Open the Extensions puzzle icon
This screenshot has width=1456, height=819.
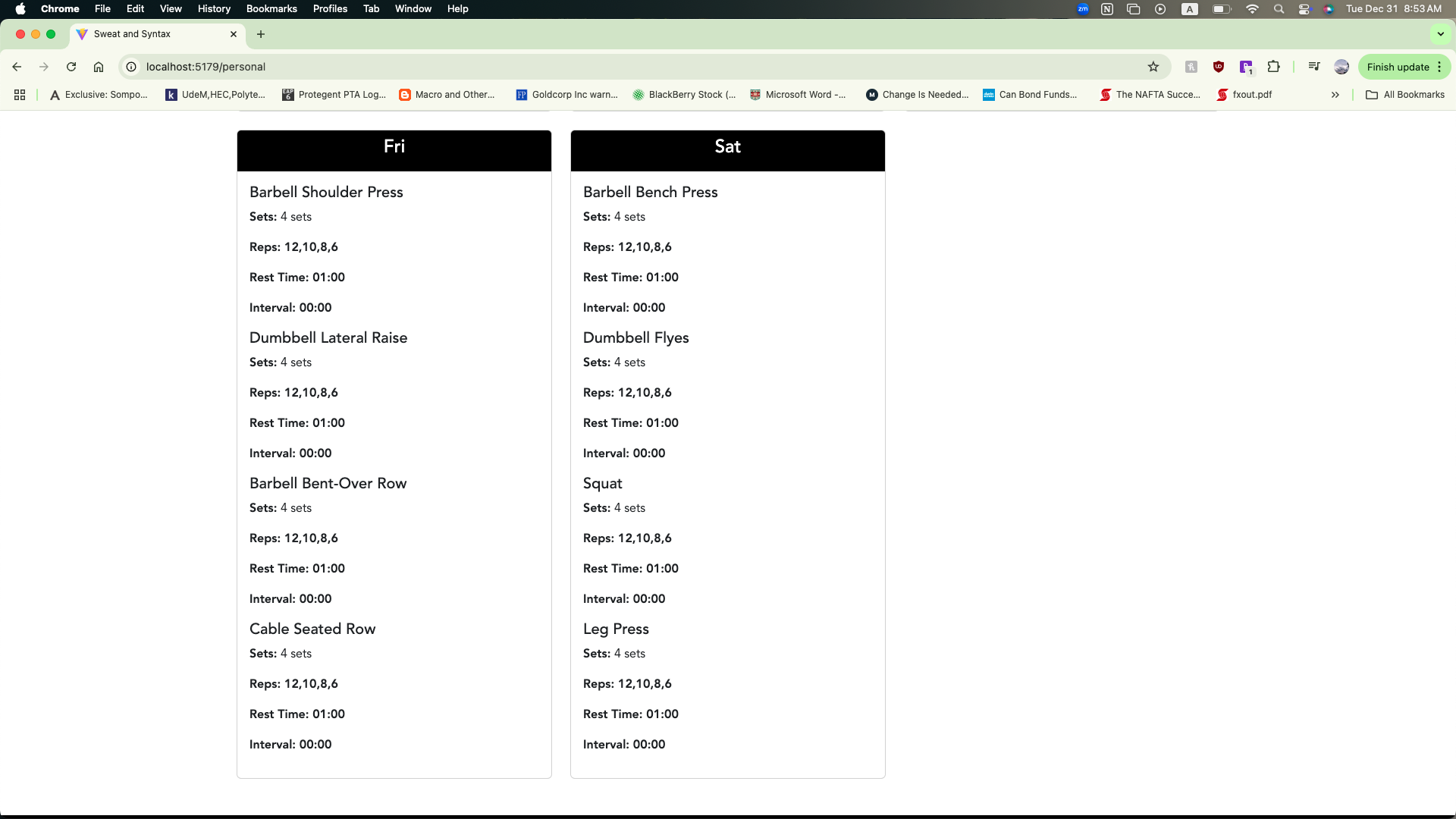(1274, 67)
